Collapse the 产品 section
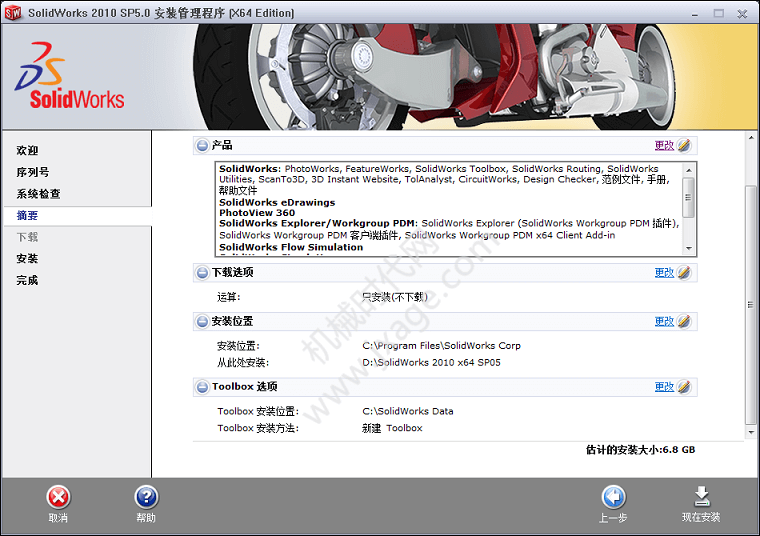The height and width of the screenshot is (536, 760). pos(202,145)
